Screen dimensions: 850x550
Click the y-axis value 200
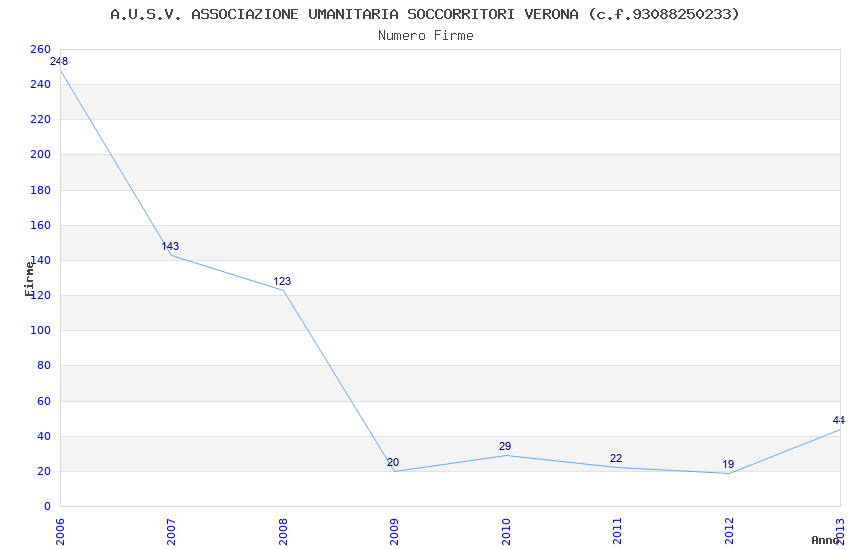click(x=41, y=154)
